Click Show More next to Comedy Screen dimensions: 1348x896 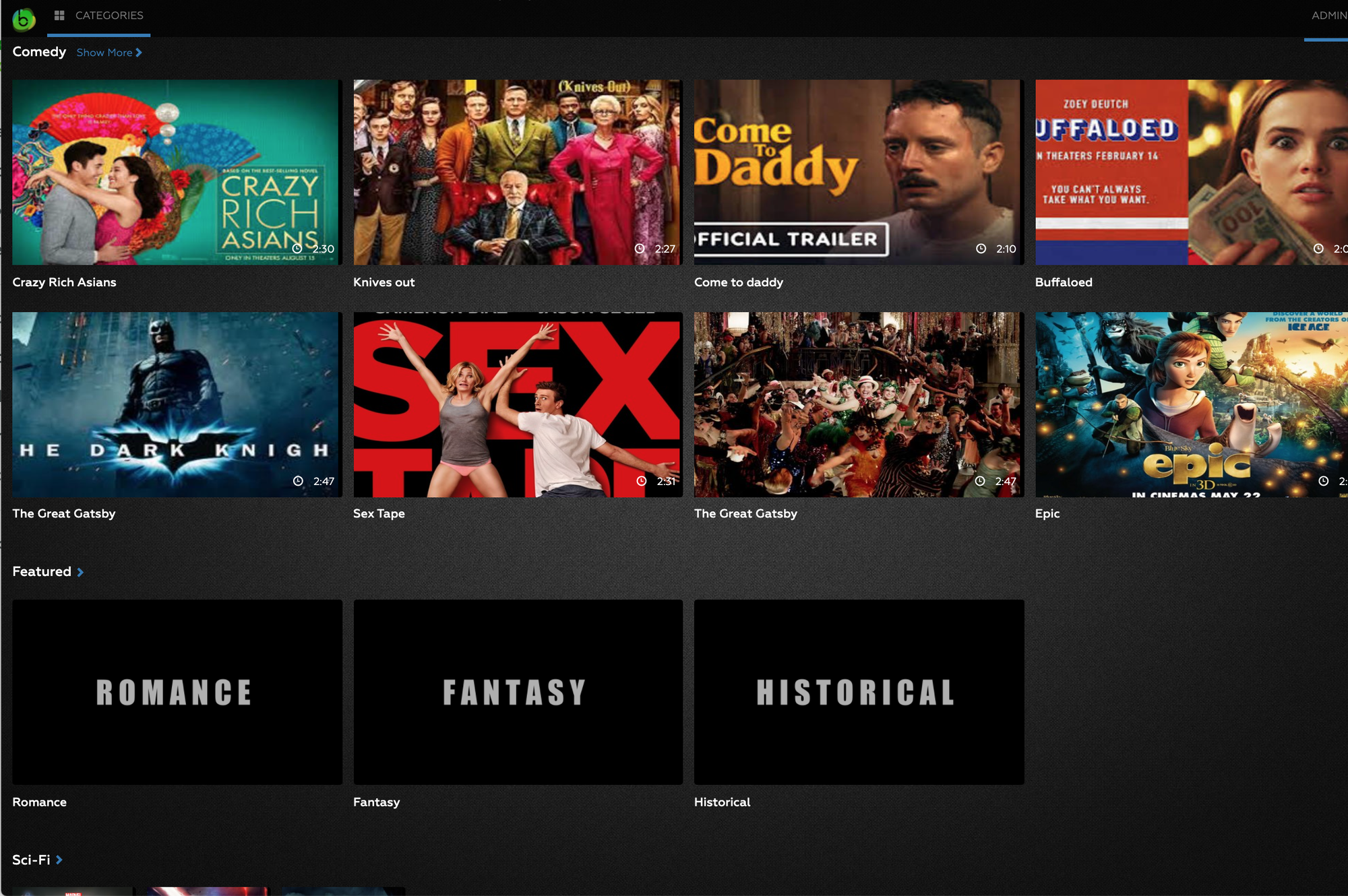[109, 53]
